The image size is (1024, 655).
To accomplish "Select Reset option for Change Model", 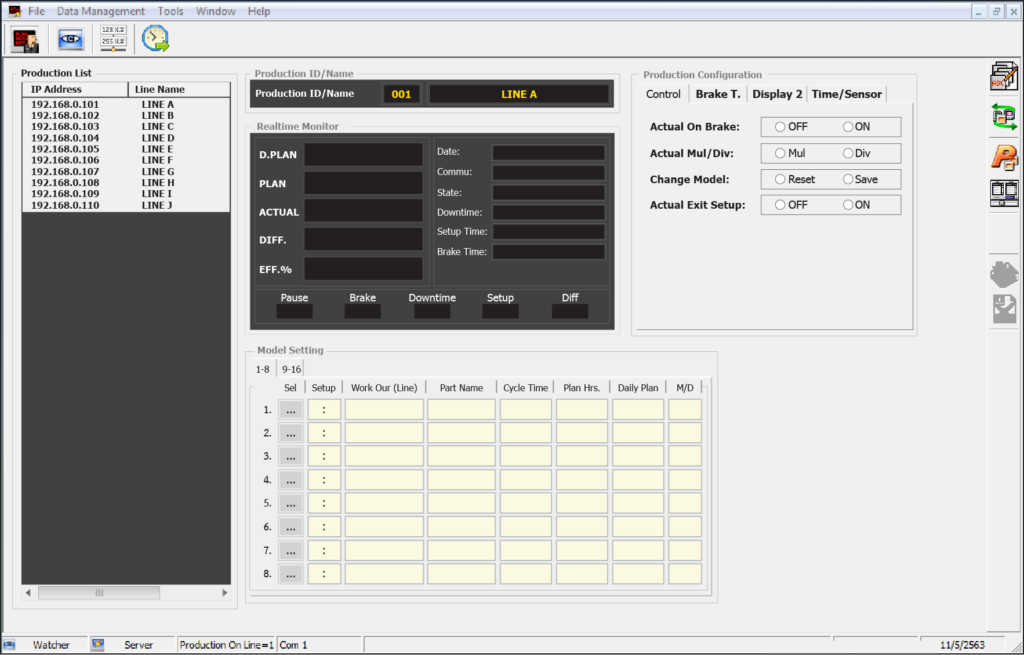I will tap(781, 179).
